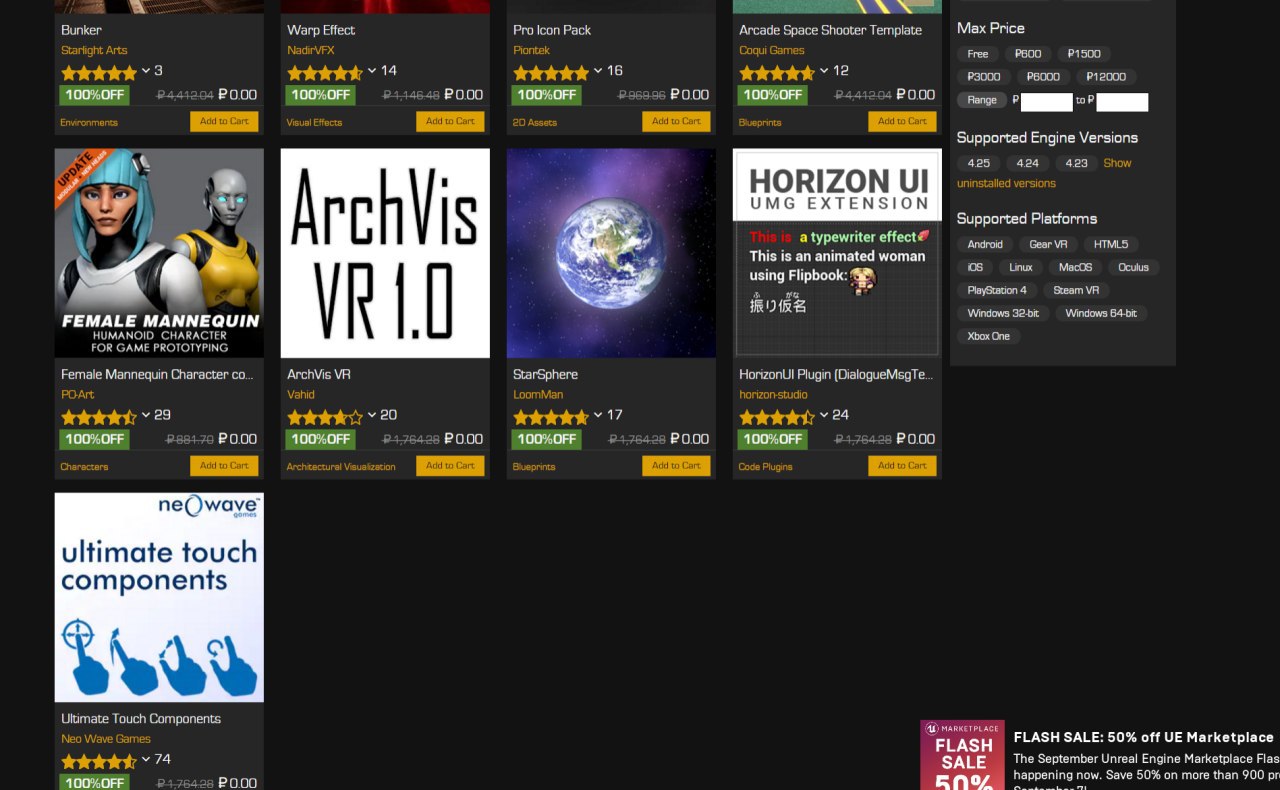Add StarSphere to cart
The image size is (1280, 790).
click(x=676, y=465)
